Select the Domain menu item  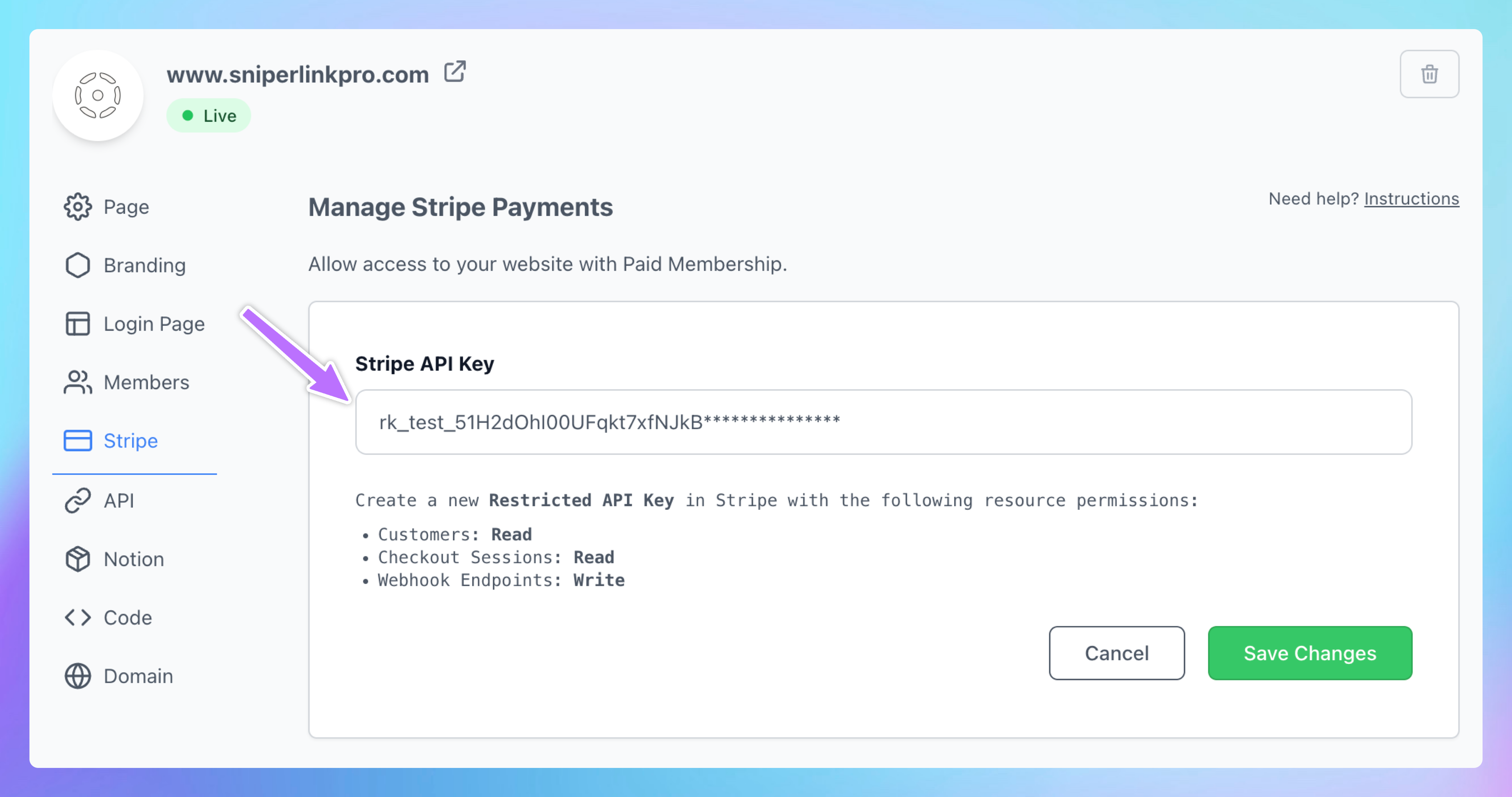coord(138,676)
